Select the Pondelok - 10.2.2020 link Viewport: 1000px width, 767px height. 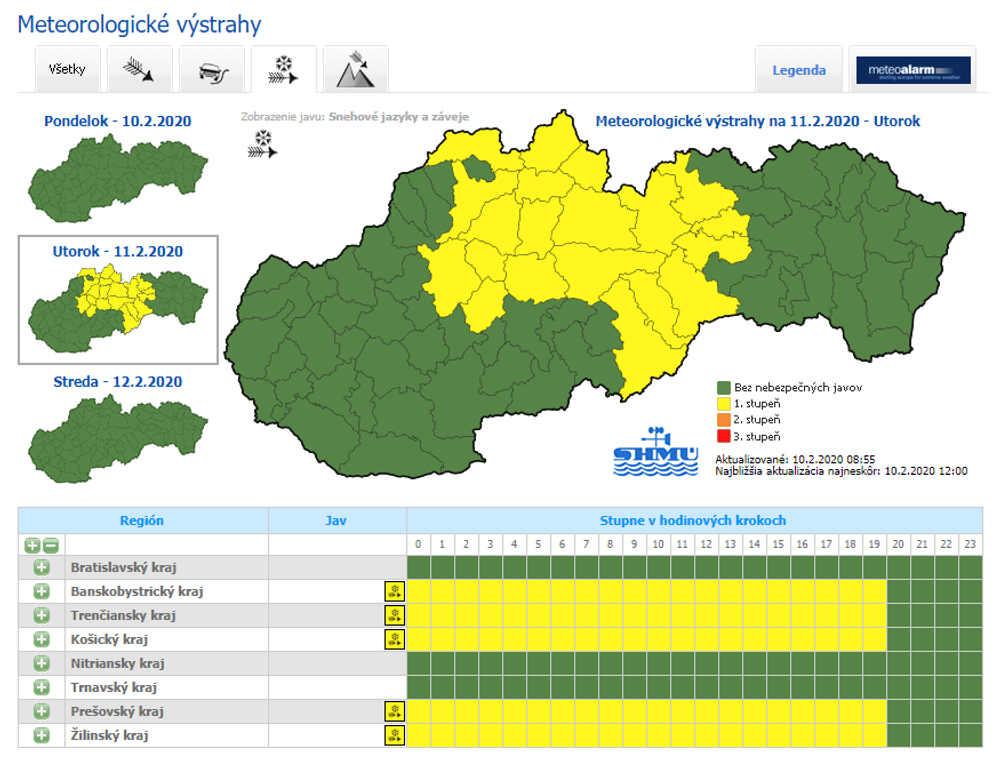pyautogui.click(x=118, y=121)
